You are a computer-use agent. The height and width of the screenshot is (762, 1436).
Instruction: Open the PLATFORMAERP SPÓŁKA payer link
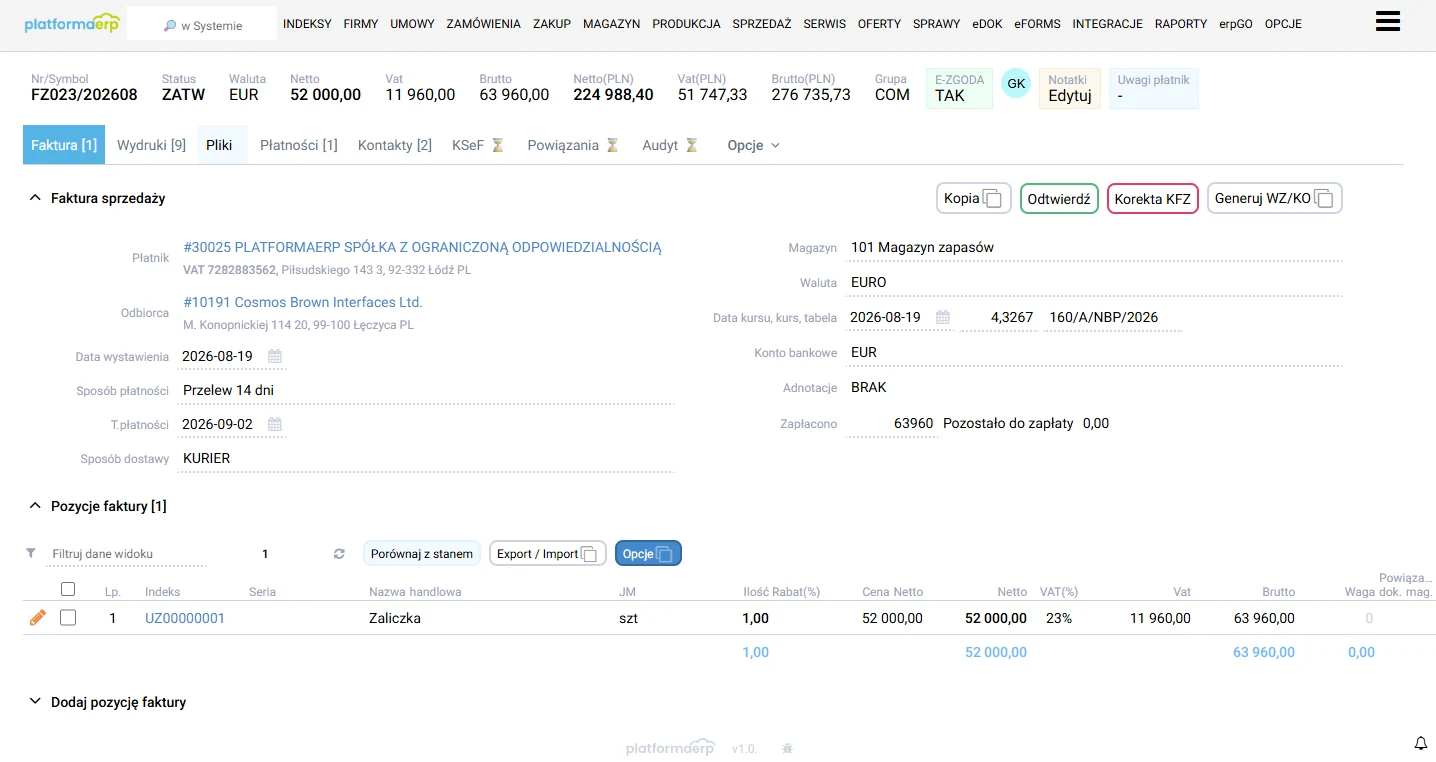pyautogui.click(x=422, y=247)
